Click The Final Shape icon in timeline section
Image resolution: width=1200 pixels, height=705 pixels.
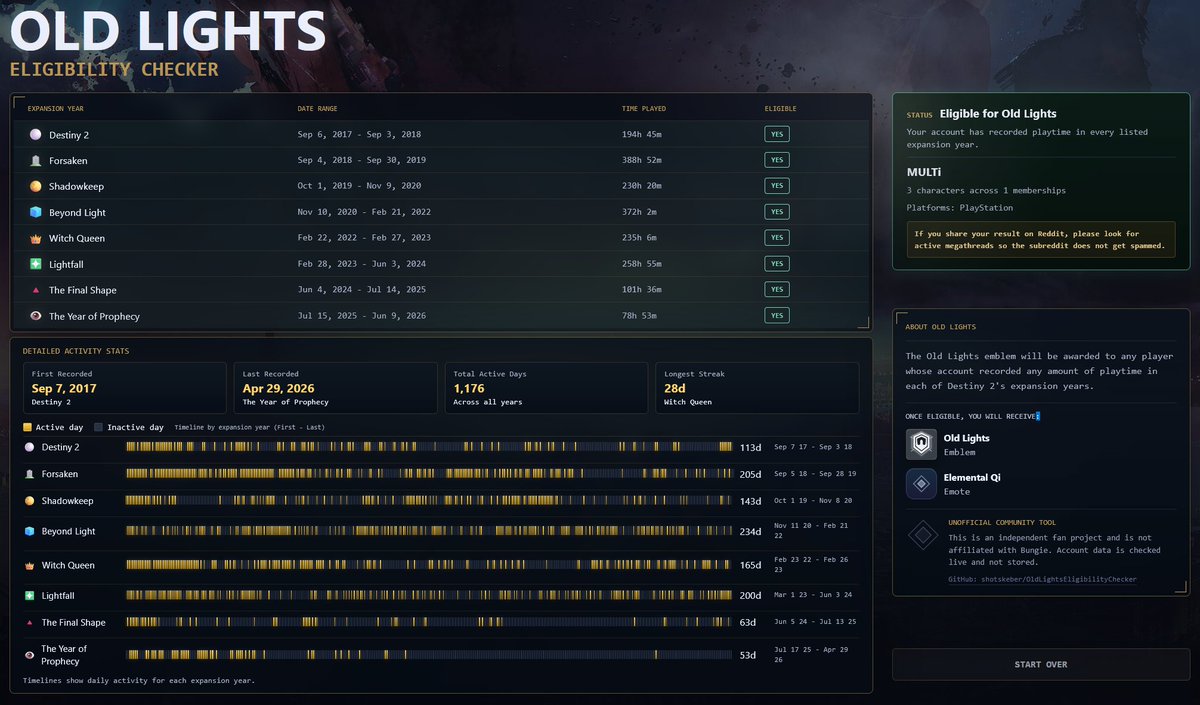coord(29,623)
